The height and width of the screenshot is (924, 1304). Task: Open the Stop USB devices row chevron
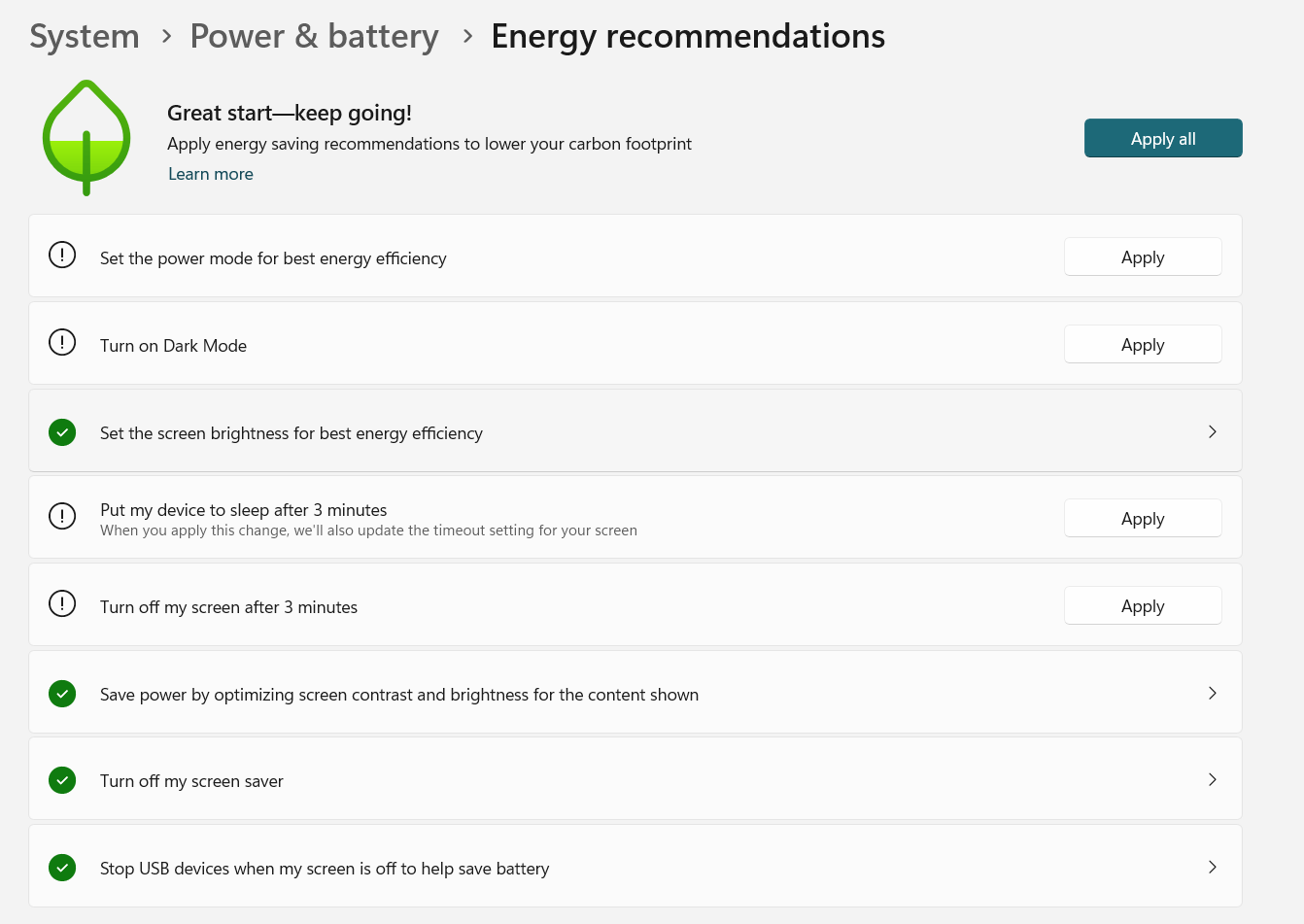[1213, 867]
